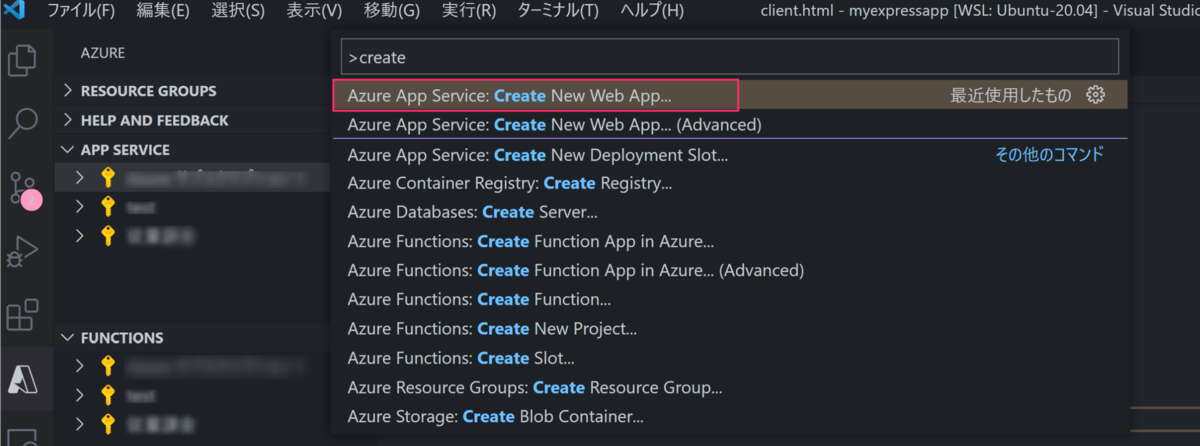The width and height of the screenshot is (1200, 446).
Task: Click key icon beside 'test' under Functions
Action: click(109, 395)
